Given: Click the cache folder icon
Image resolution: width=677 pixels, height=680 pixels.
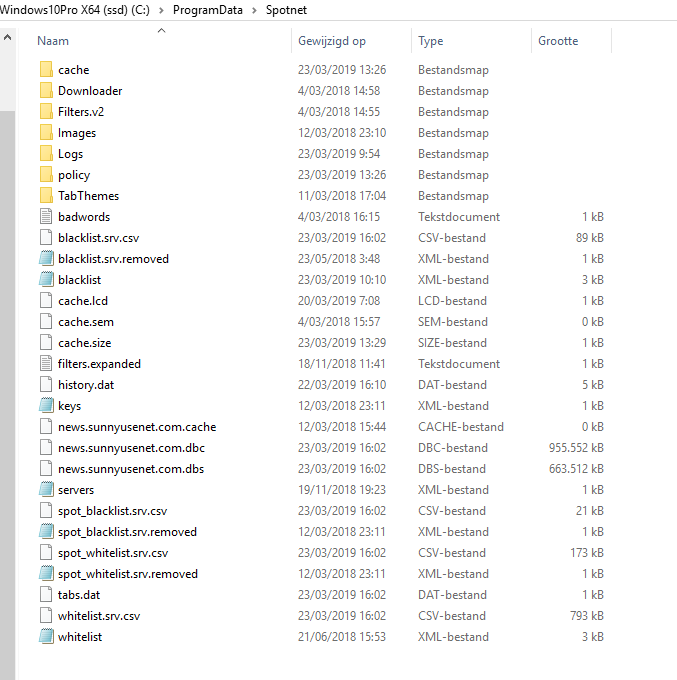Looking at the screenshot, I should 46,70.
